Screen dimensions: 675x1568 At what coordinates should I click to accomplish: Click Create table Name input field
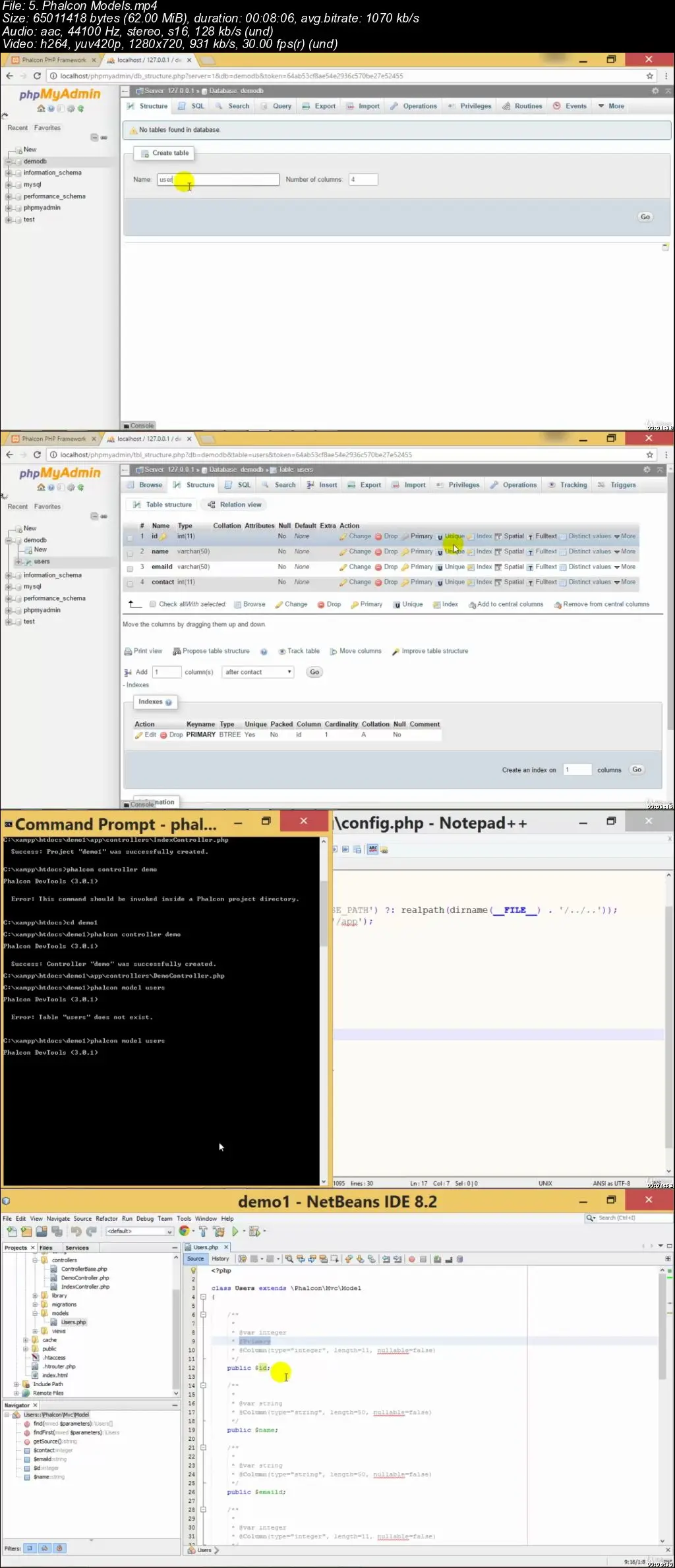point(218,179)
